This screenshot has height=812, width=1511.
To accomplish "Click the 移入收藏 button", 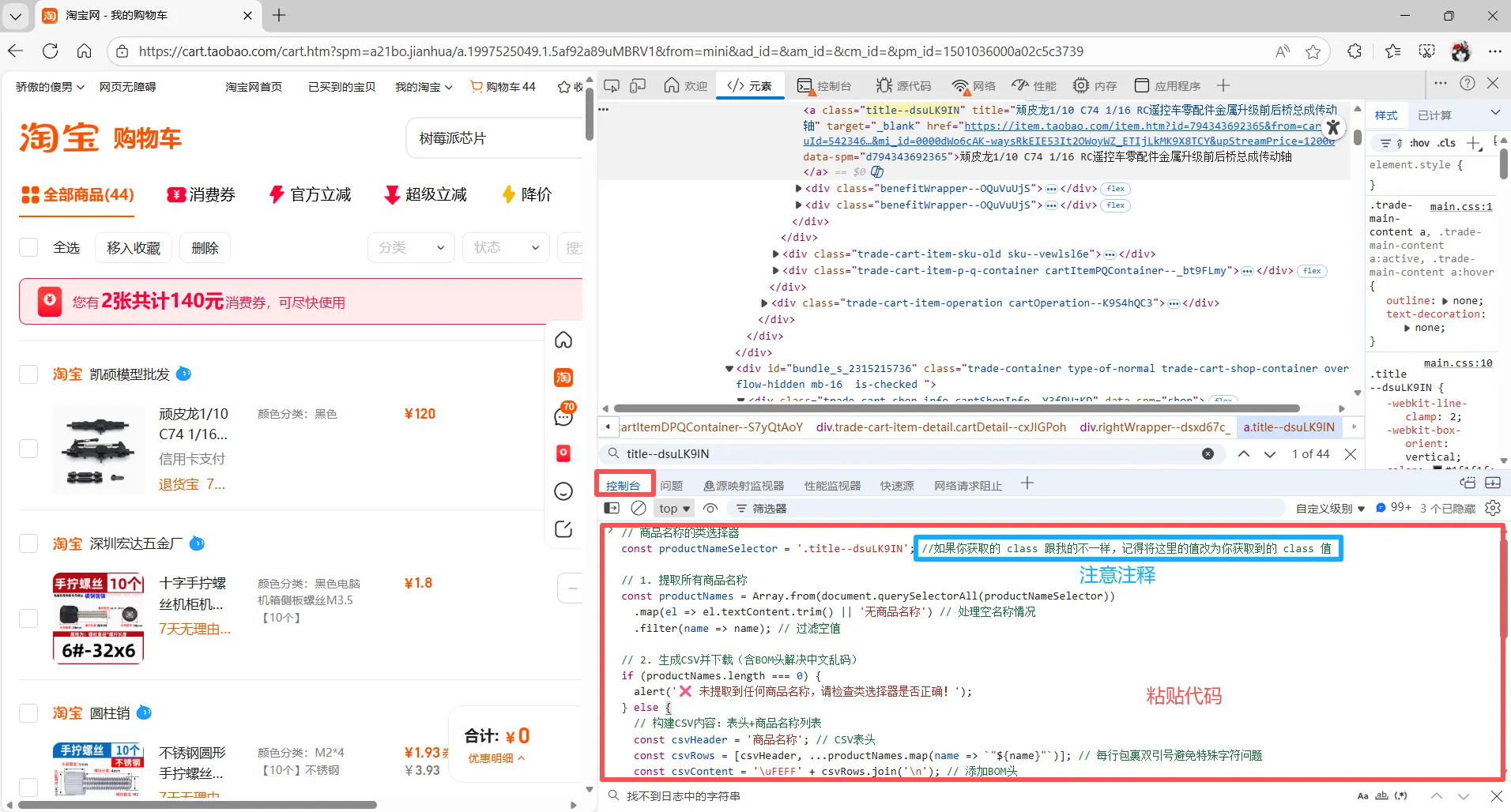I will pos(134,248).
